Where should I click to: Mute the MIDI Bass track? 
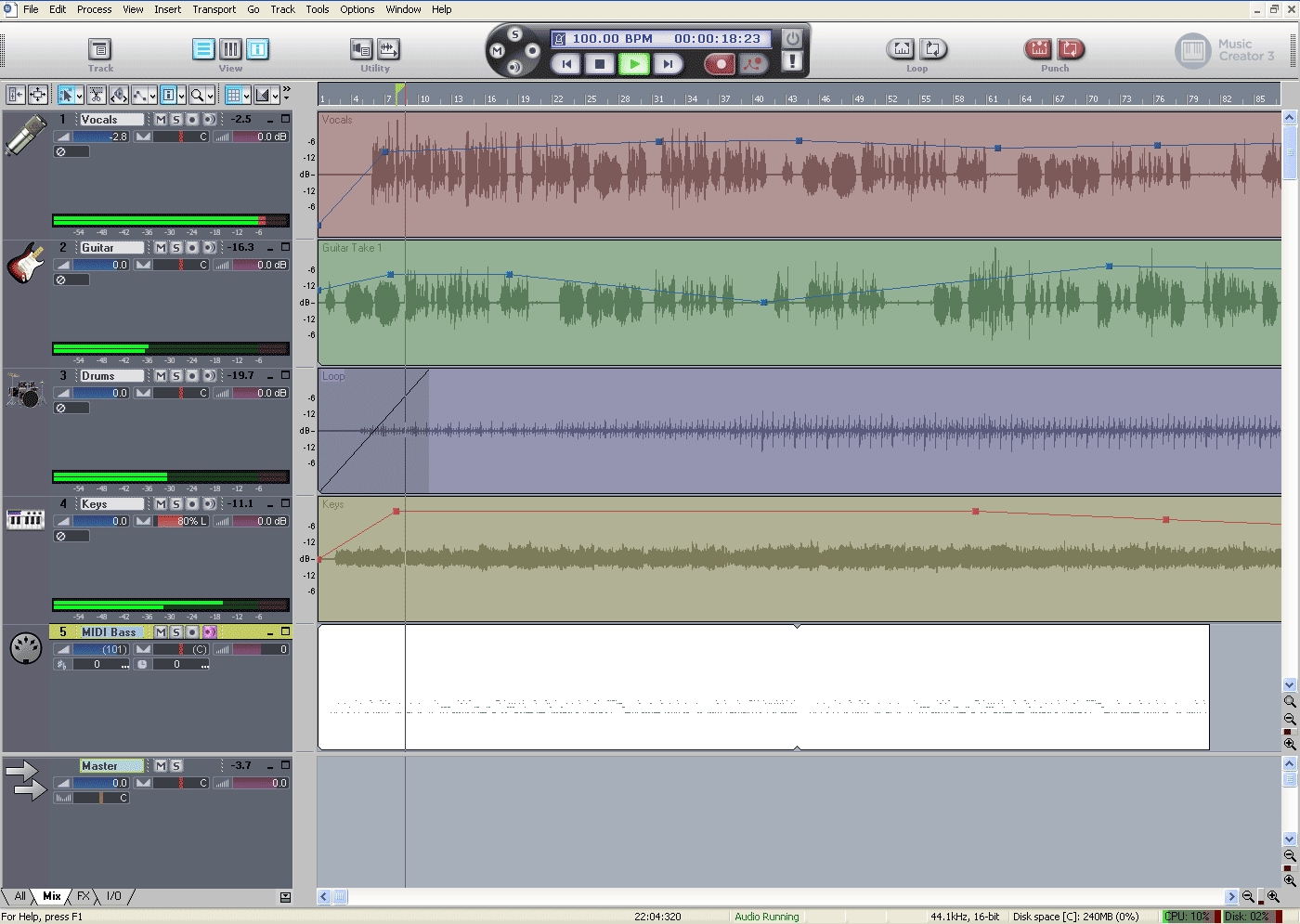click(x=161, y=632)
